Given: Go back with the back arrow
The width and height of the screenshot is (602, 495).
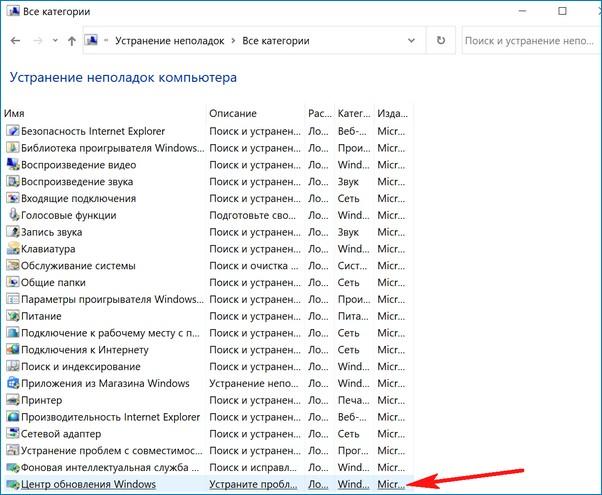Looking at the screenshot, I should click(15, 41).
